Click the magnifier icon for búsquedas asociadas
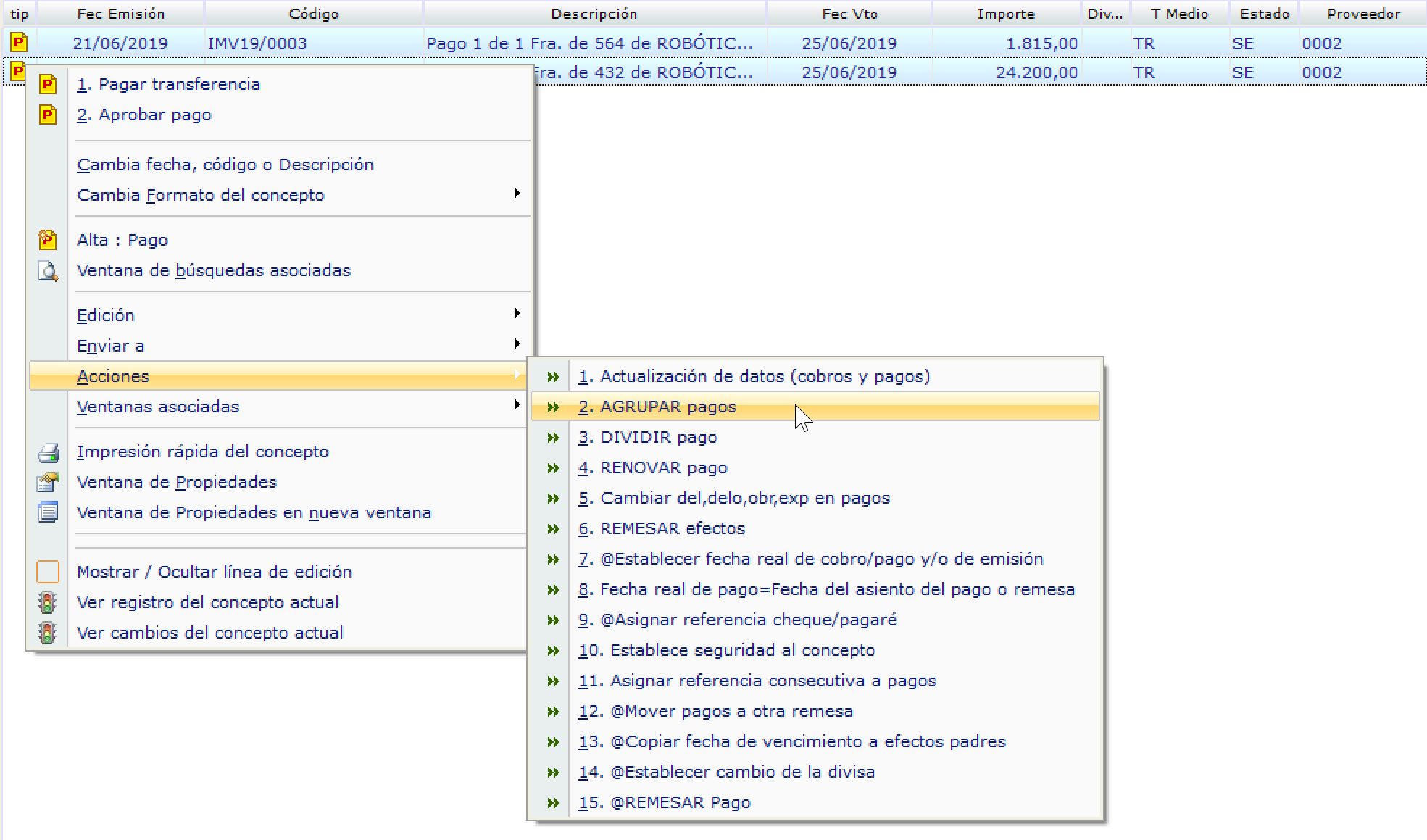Screen dimensions: 1427x840 coord(48,270)
